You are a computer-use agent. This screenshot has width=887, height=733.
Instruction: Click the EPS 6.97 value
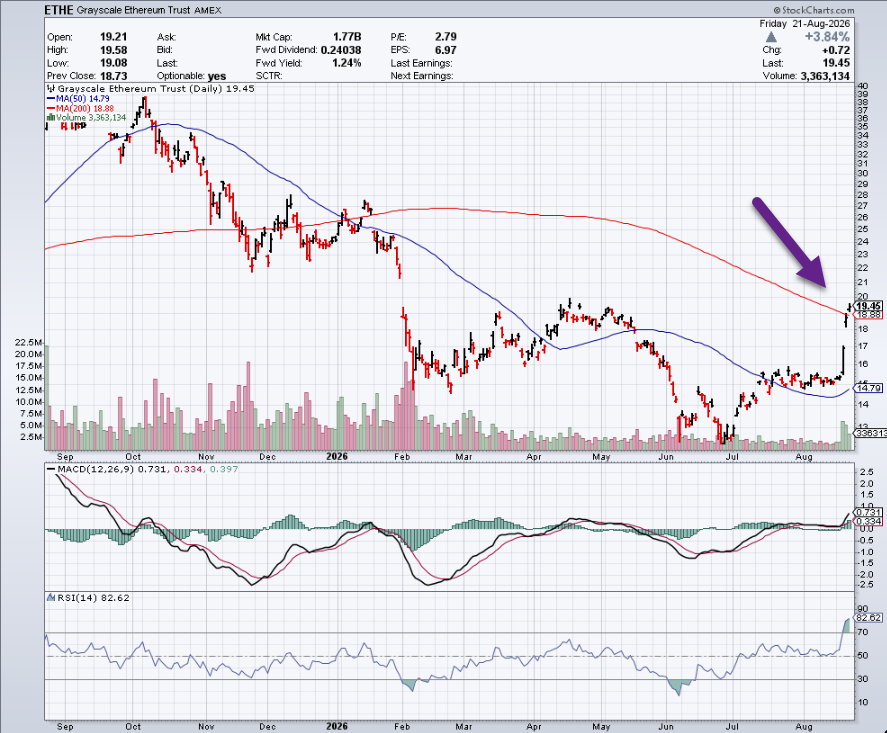coord(446,50)
